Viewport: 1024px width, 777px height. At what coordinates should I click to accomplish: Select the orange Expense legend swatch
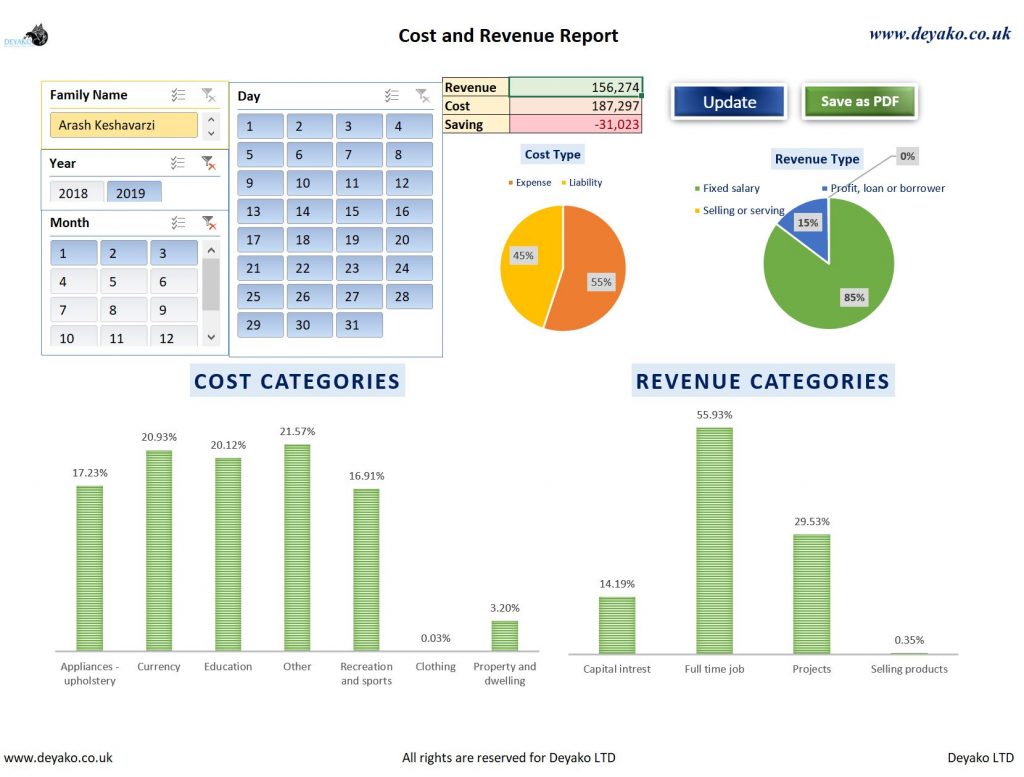[x=511, y=182]
